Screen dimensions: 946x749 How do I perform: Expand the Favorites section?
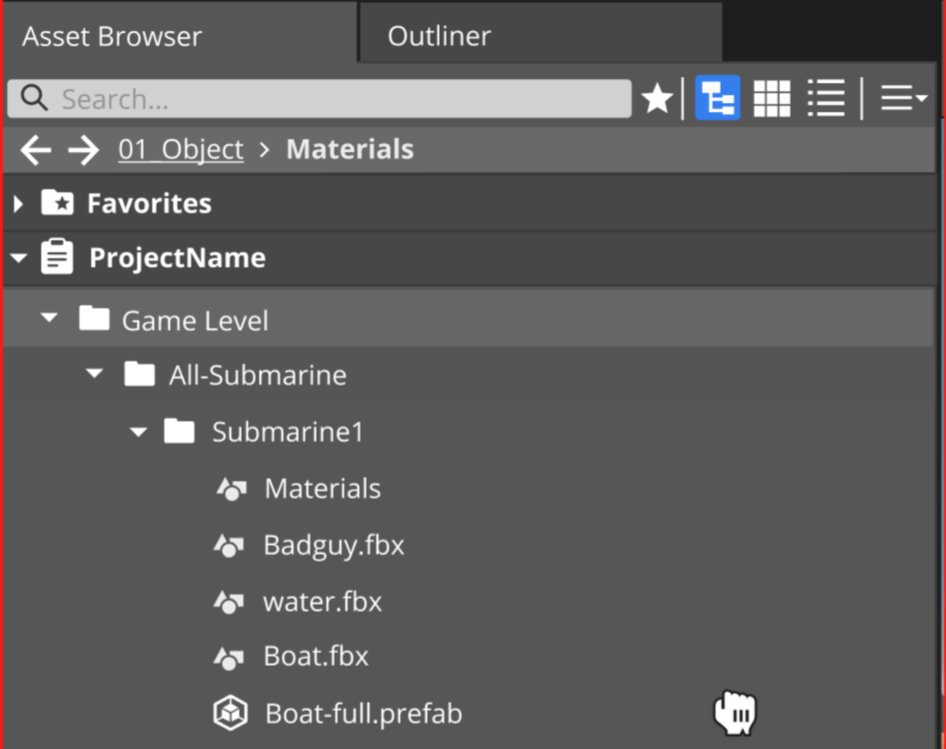[x=17, y=202]
